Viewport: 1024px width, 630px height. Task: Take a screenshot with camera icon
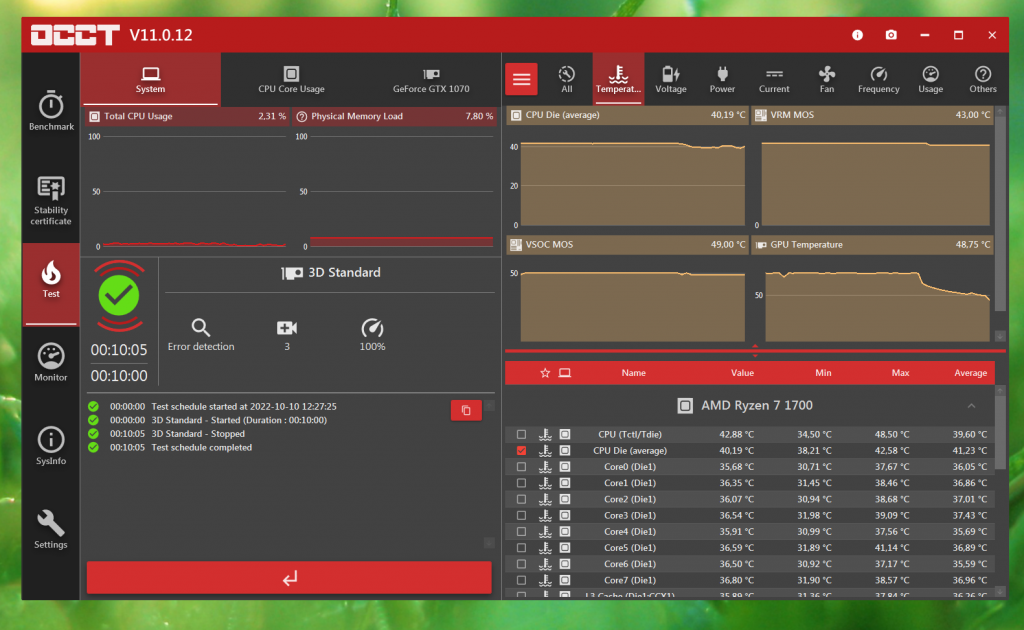pyautogui.click(x=891, y=35)
